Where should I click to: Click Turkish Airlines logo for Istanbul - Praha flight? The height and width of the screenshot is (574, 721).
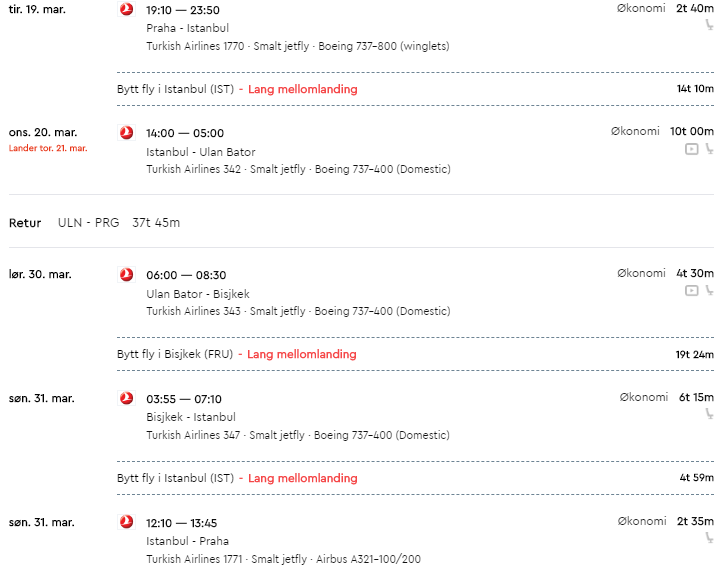pyautogui.click(x=126, y=522)
